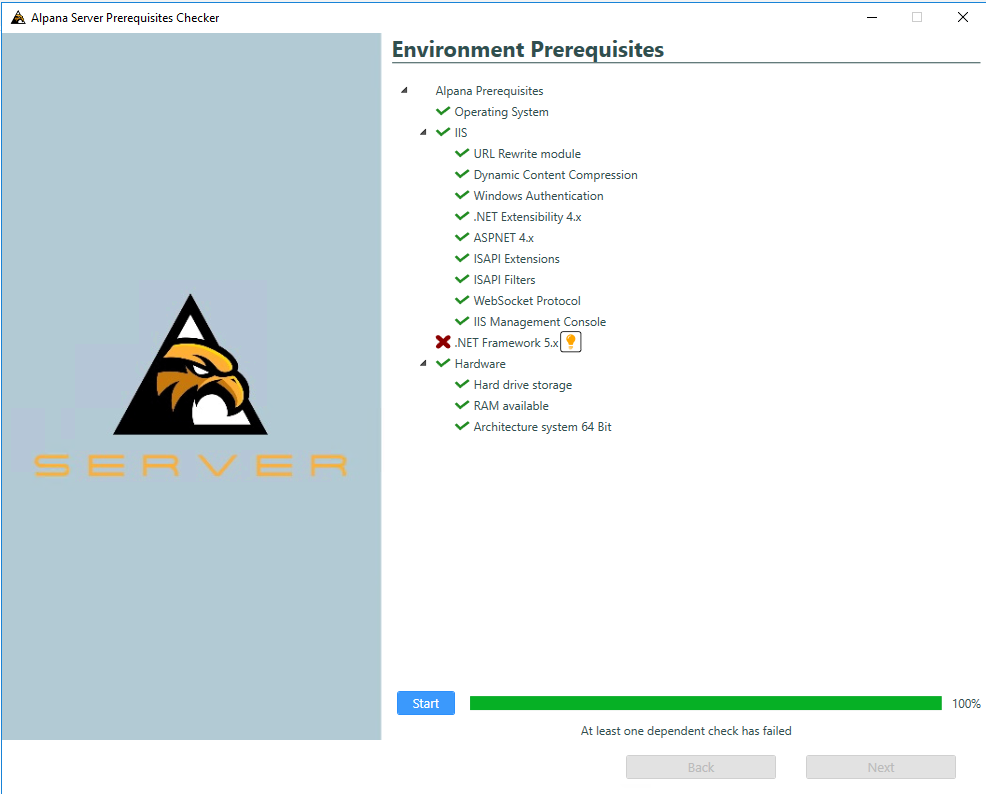Screen dimensions: 986x794
Task: Click the green progress bar
Action: 706,703
